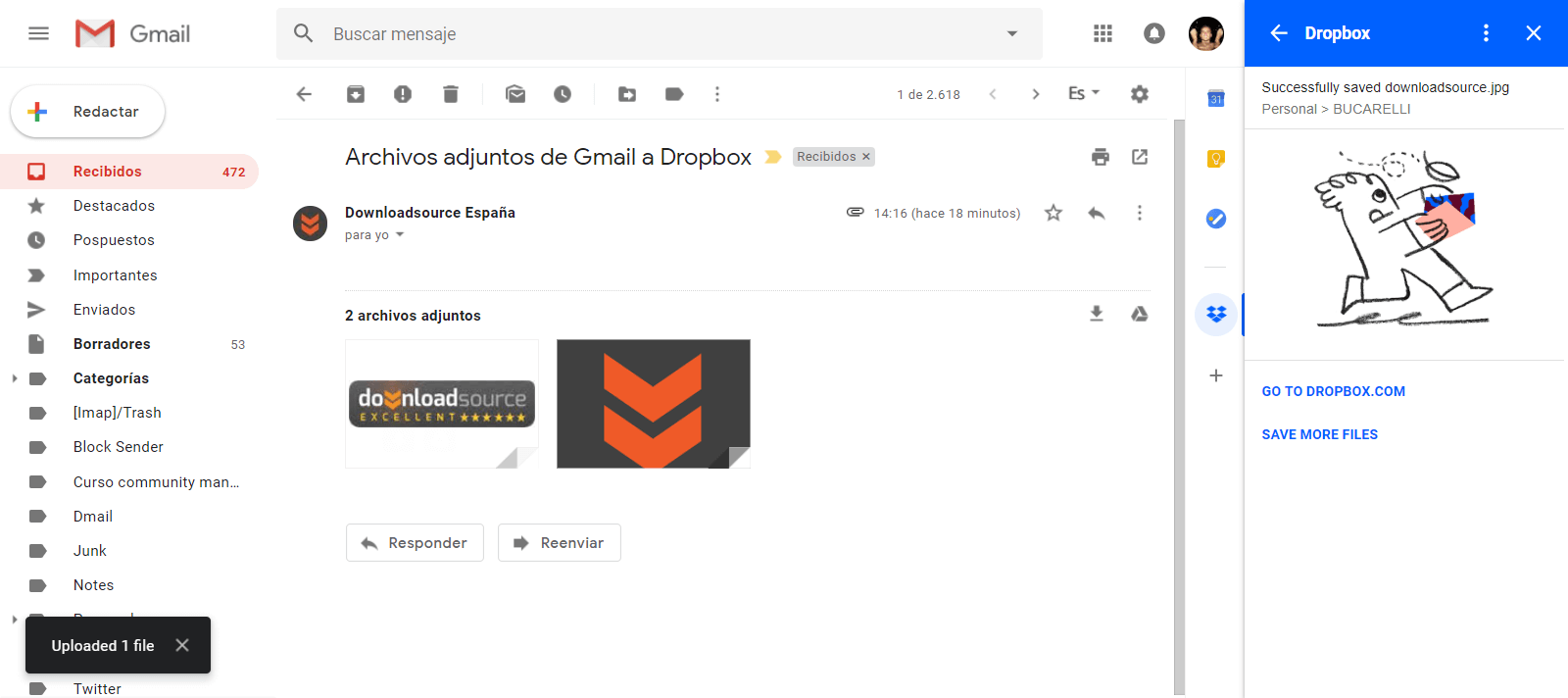Open the email in a new window
1568x698 pixels.
coord(1140,157)
